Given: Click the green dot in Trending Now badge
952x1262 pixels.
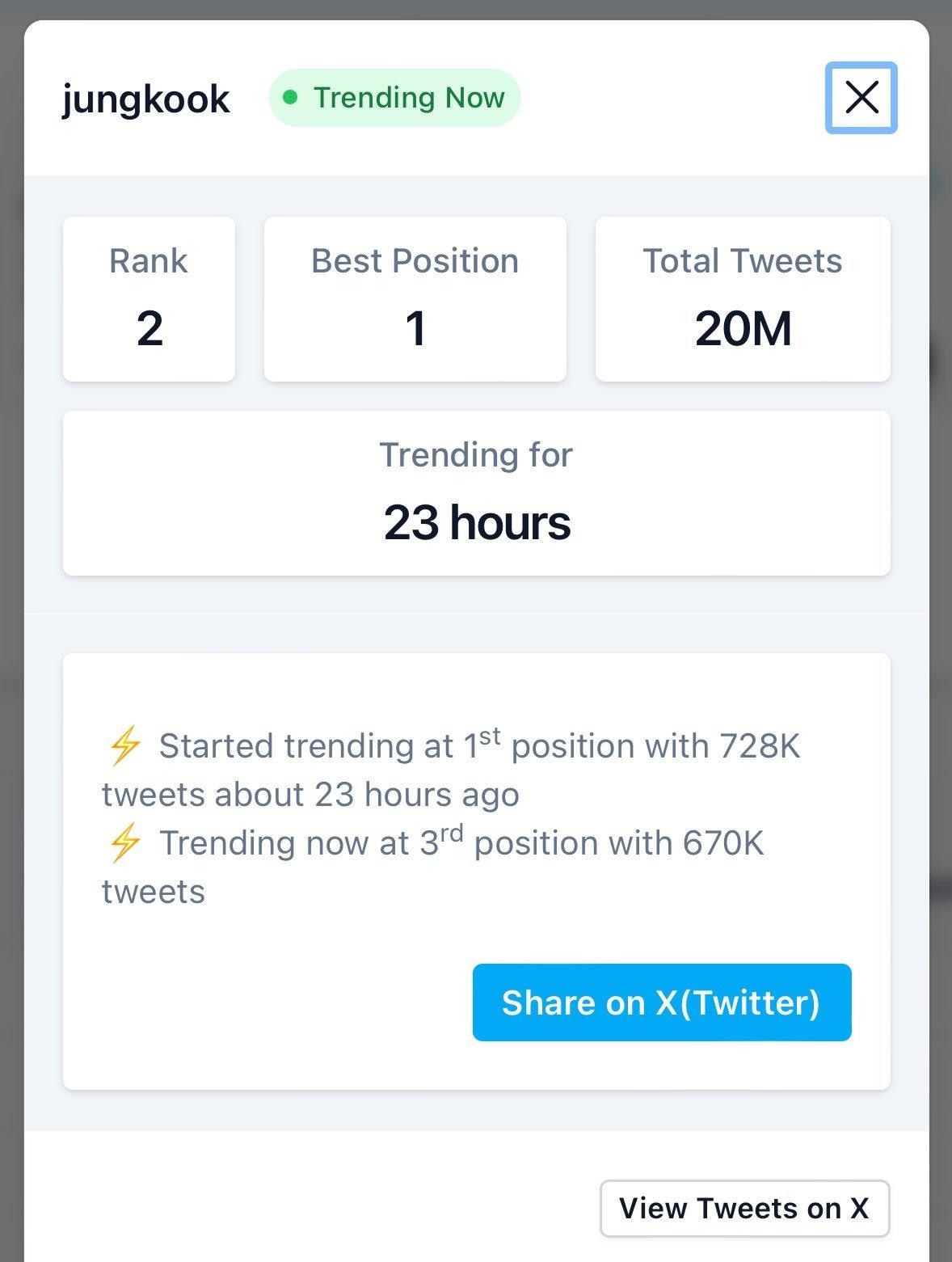Looking at the screenshot, I should tap(291, 98).
